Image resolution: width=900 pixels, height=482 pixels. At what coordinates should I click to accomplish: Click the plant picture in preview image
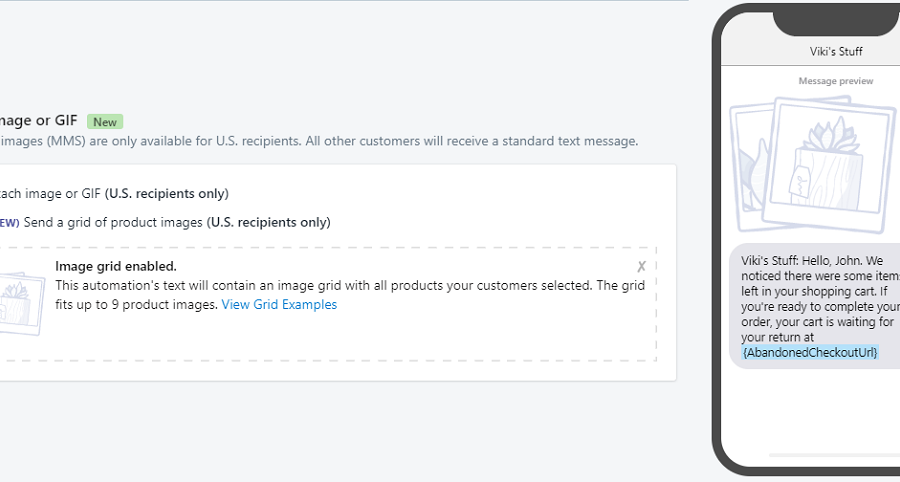(824, 160)
